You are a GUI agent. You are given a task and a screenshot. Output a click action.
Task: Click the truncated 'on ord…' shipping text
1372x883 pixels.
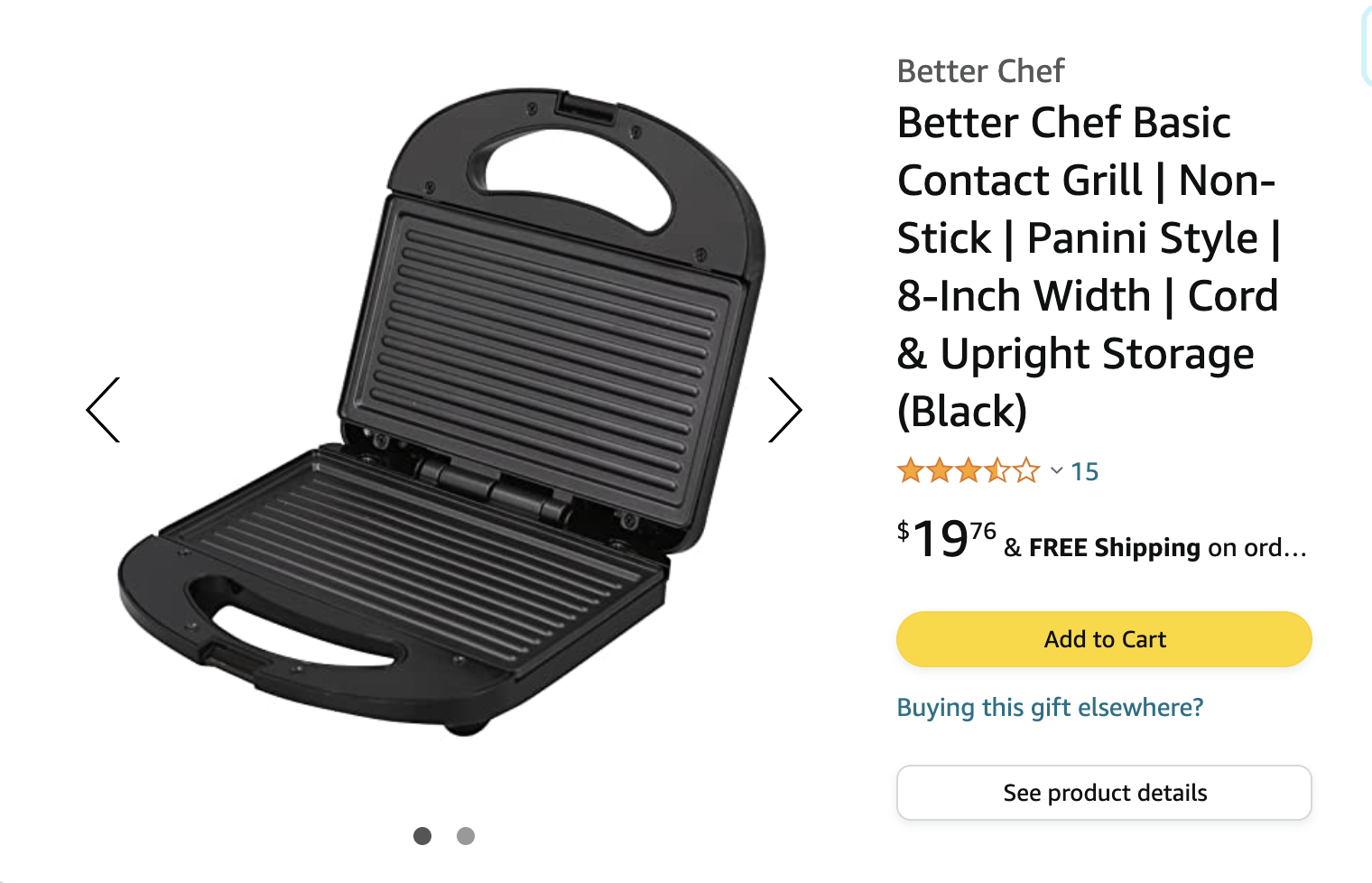pyautogui.click(x=1257, y=547)
